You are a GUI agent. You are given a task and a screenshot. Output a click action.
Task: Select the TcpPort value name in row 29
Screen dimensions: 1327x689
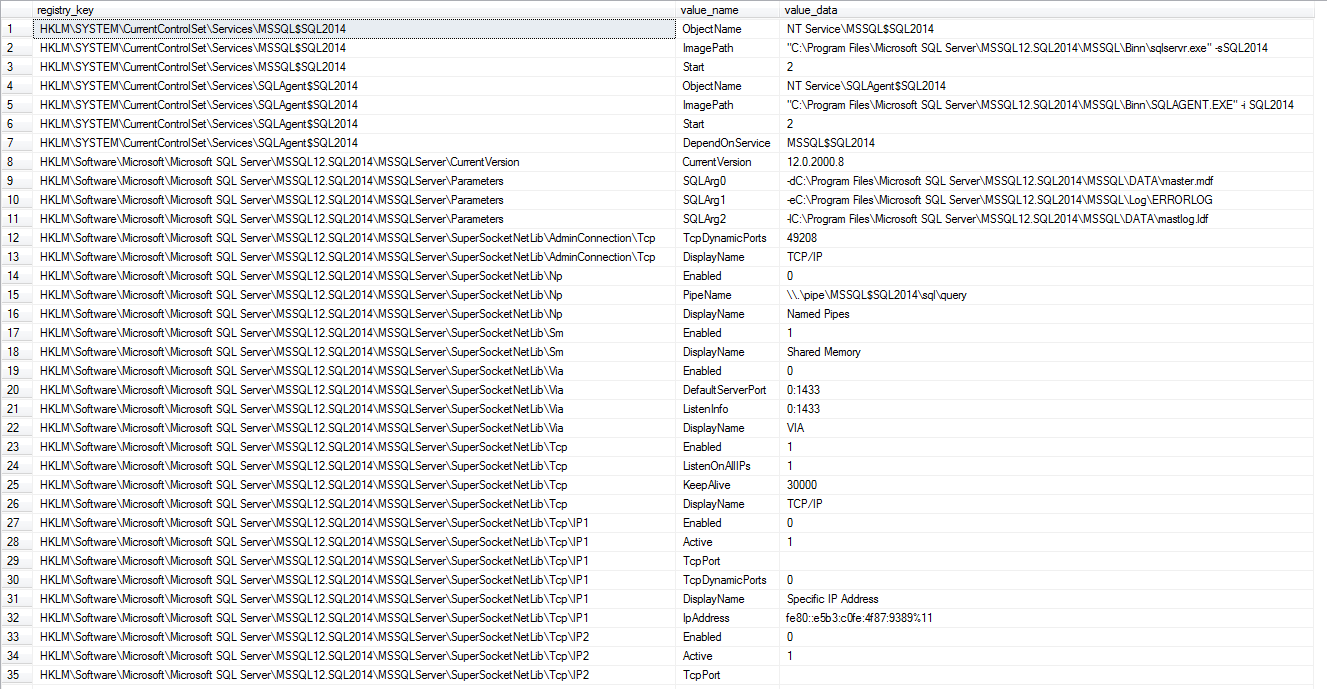tap(728, 561)
